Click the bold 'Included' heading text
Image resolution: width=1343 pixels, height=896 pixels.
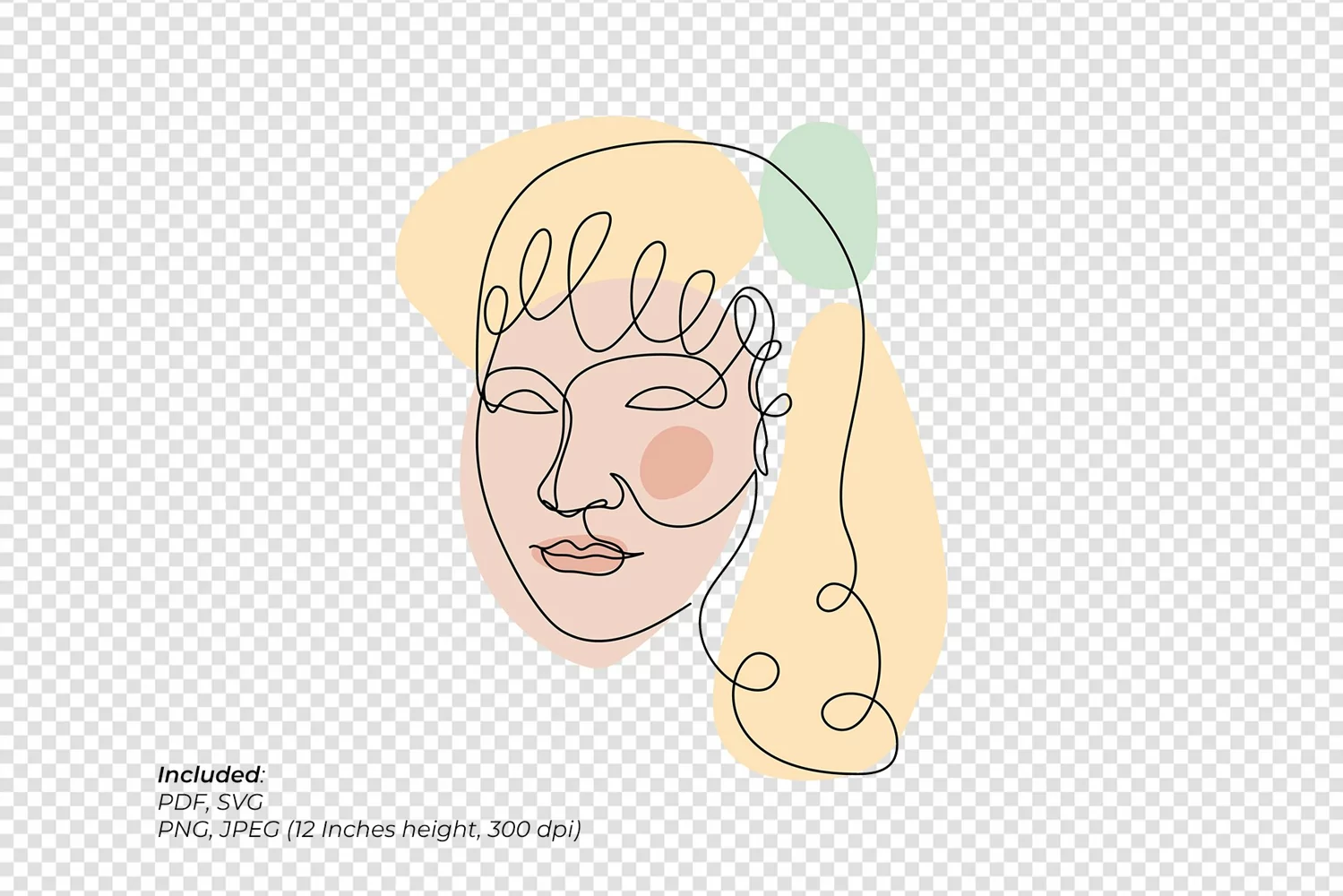point(208,774)
